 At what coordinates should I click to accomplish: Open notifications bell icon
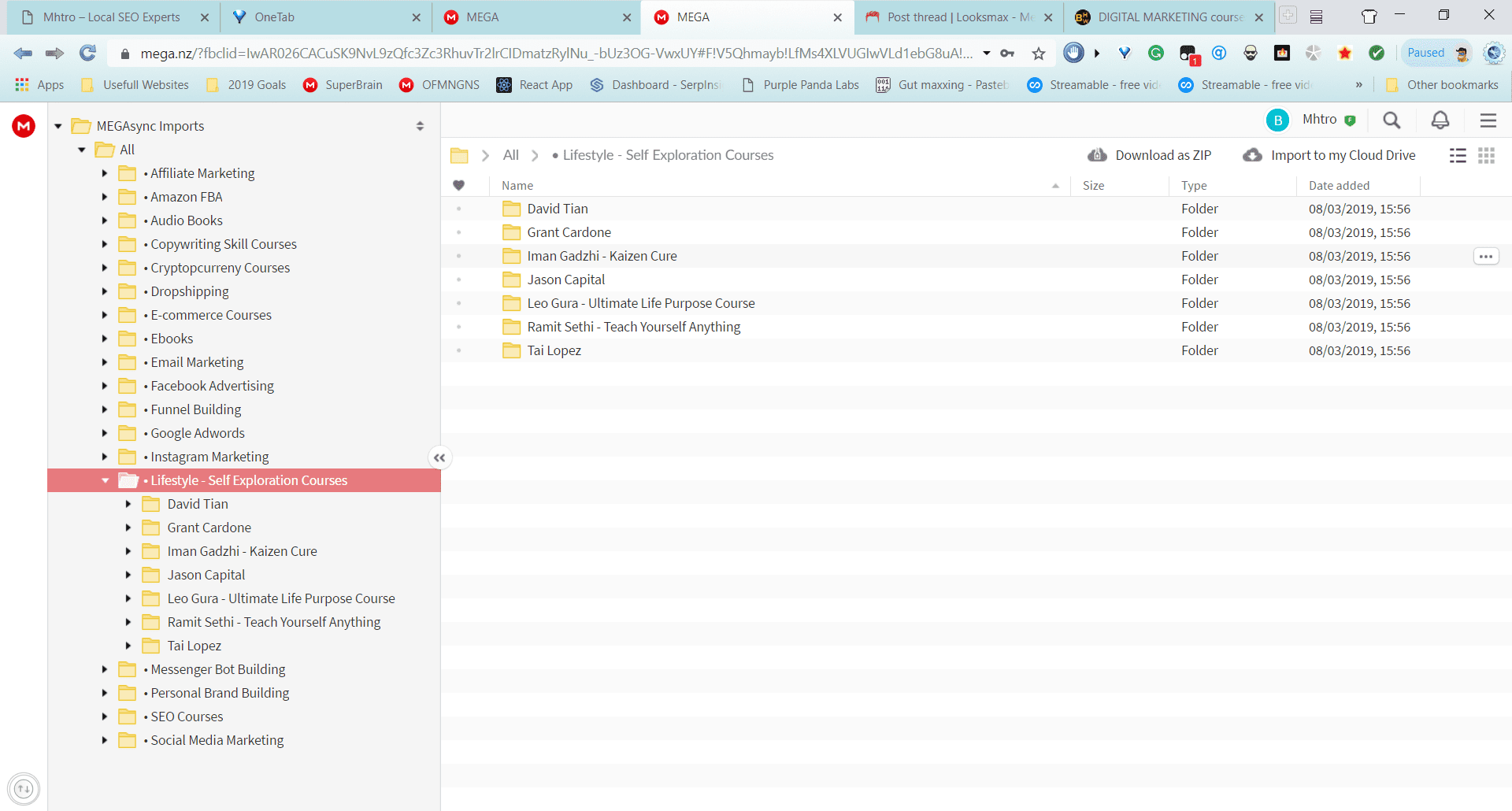coord(1440,120)
